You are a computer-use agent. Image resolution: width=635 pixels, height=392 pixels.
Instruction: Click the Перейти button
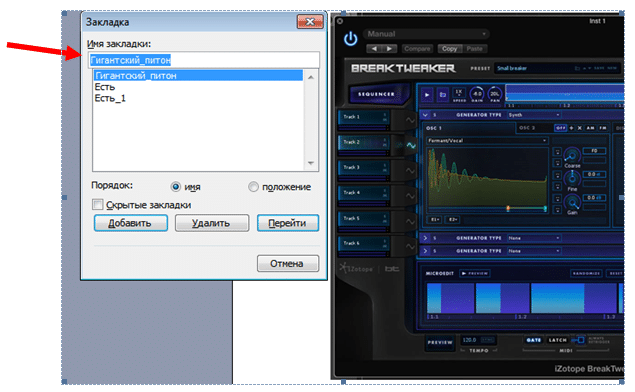pos(288,223)
